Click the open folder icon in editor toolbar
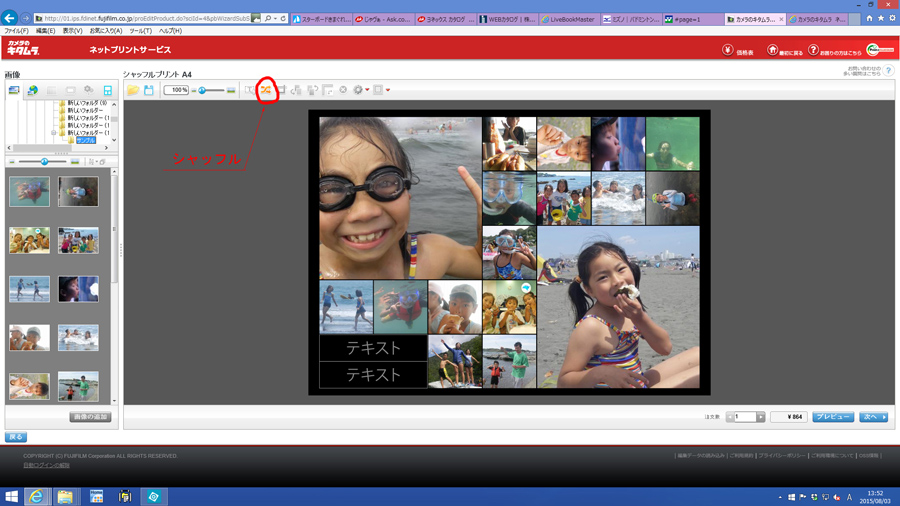The image size is (900, 506). 133,90
